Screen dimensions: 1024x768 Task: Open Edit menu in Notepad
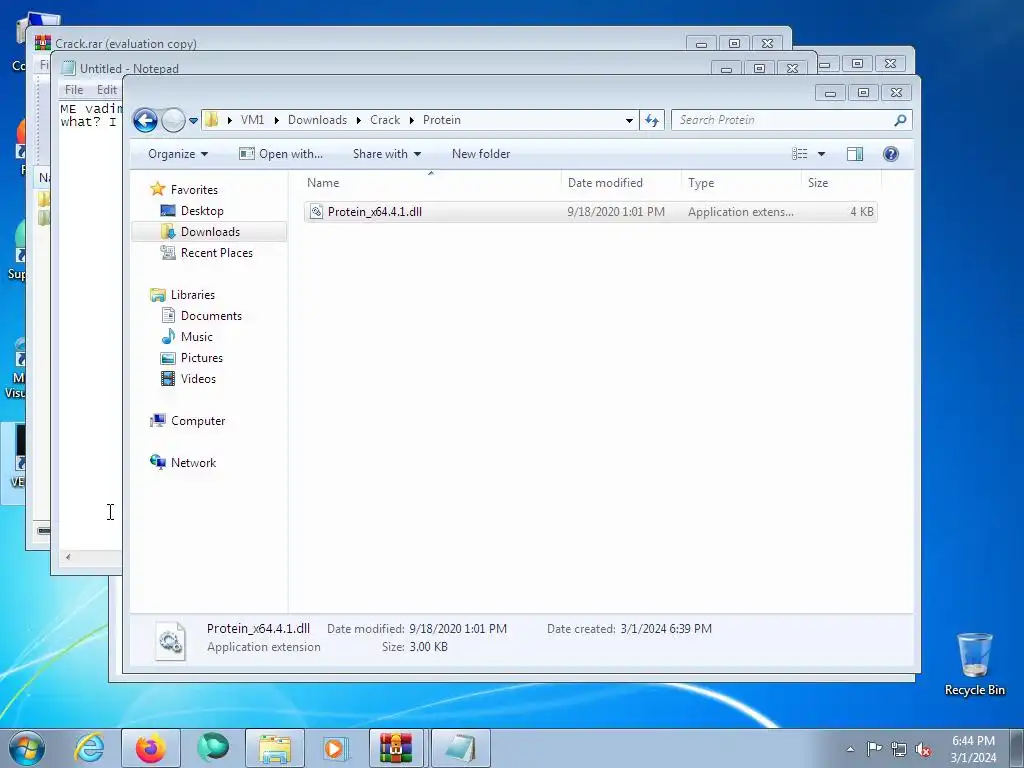pyautogui.click(x=106, y=90)
